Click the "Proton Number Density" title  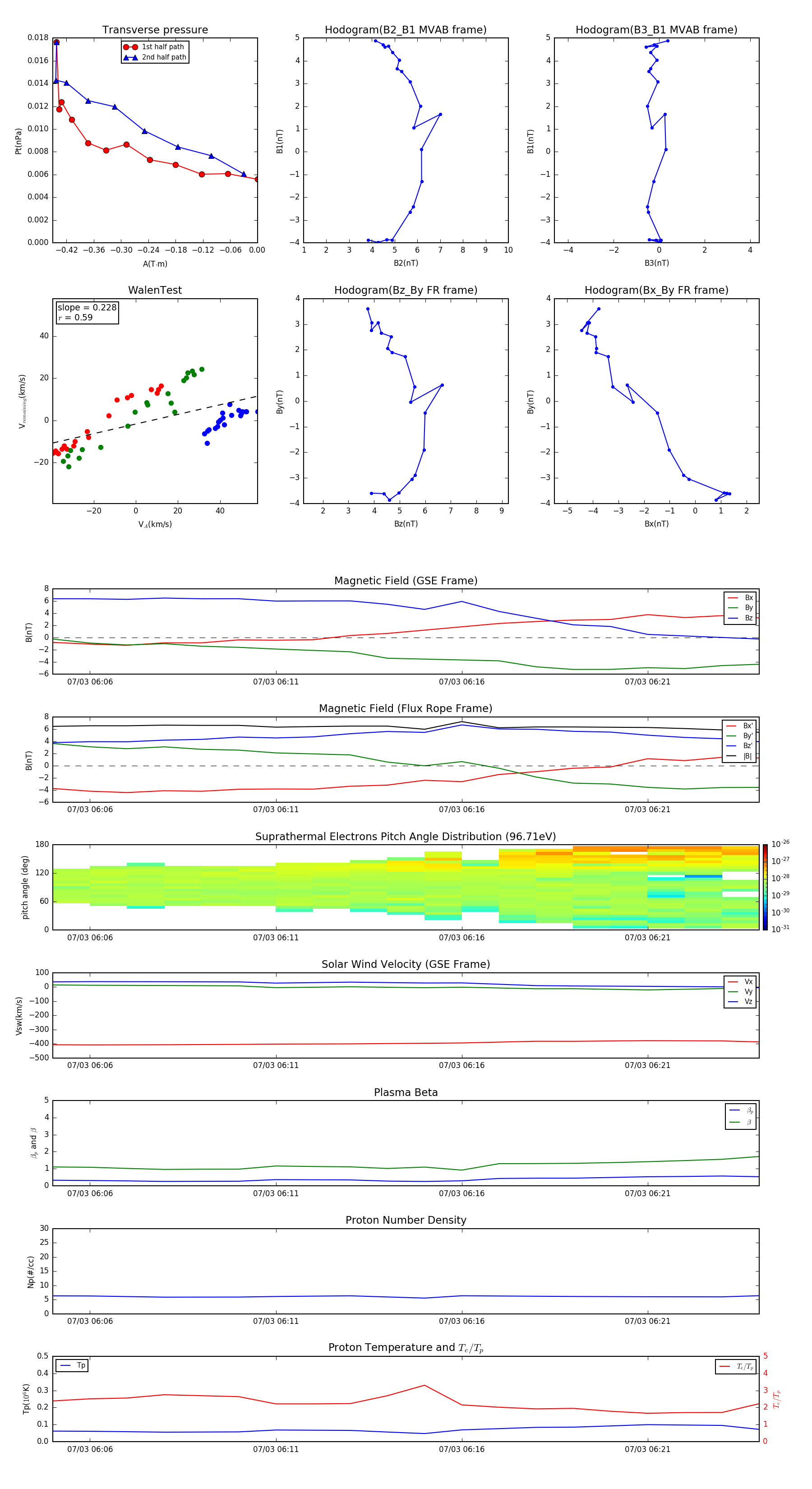coord(406,1220)
